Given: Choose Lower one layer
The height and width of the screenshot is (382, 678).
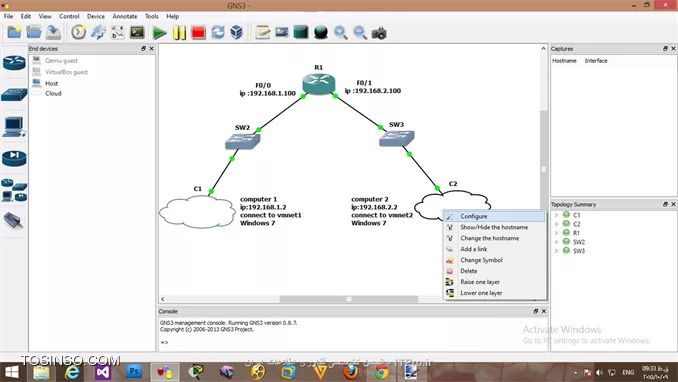Looking at the screenshot, I should (495, 293).
